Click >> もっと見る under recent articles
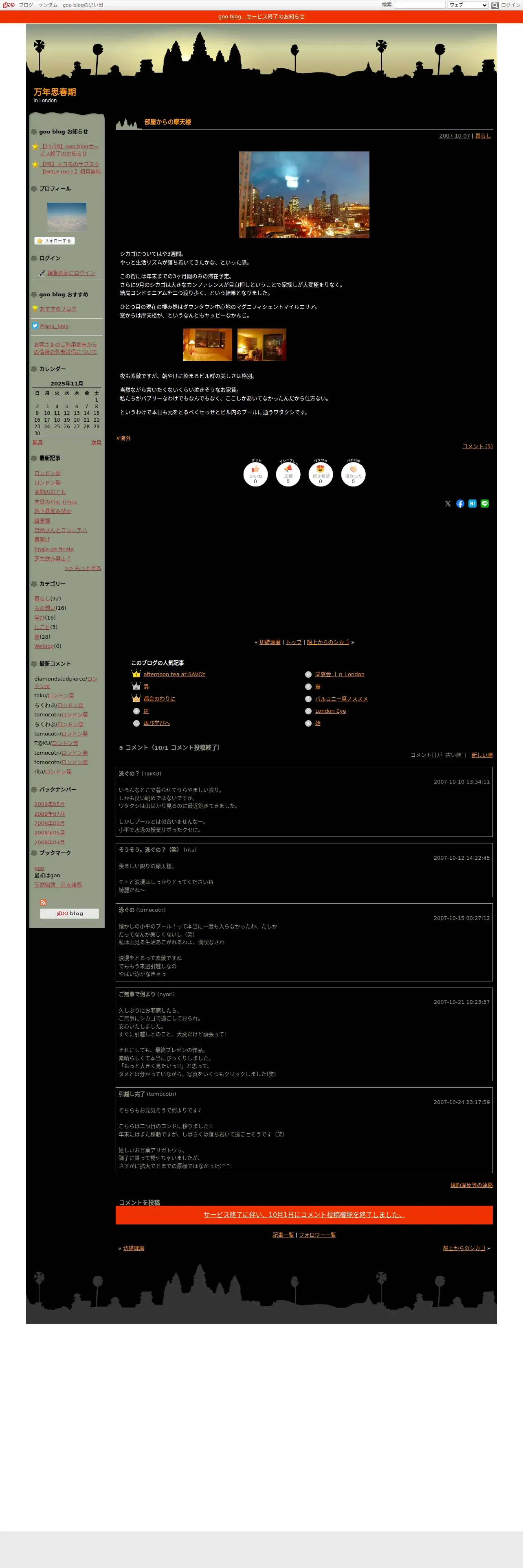523x1568 pixels. tap(83, 568)
